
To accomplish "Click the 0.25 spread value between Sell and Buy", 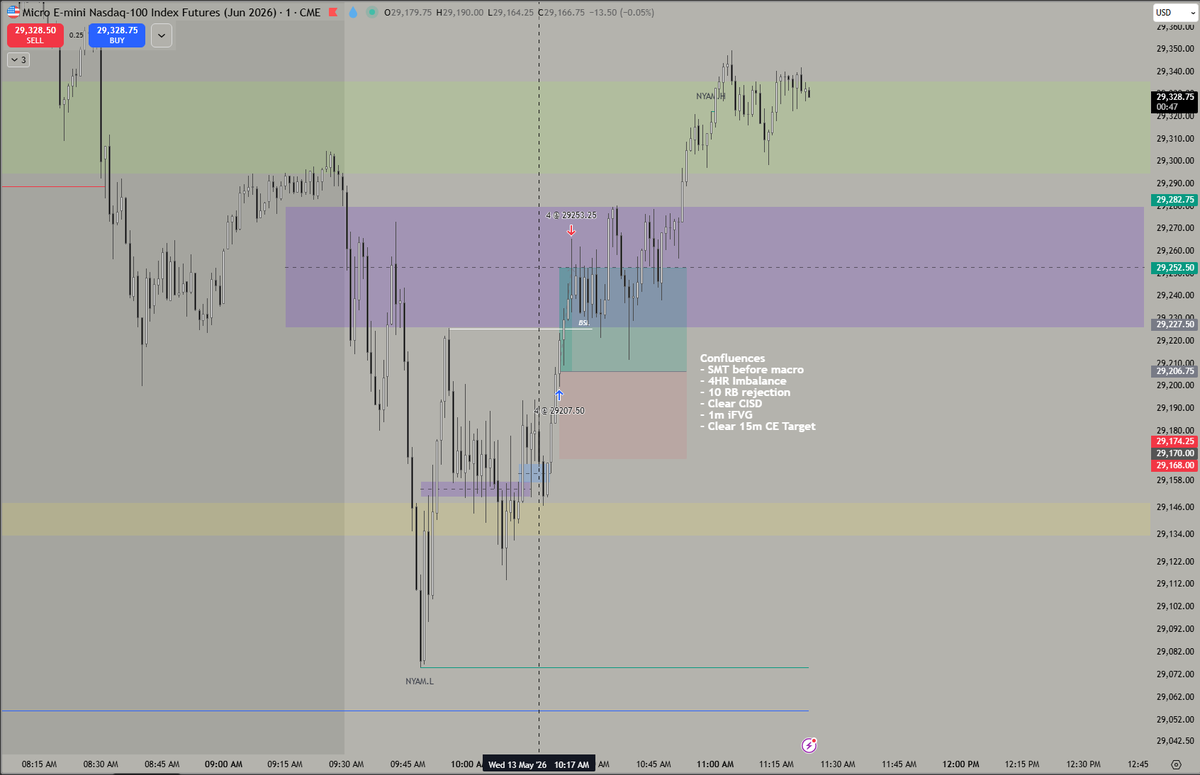I will pyautogui.click(x=76, y=35).
